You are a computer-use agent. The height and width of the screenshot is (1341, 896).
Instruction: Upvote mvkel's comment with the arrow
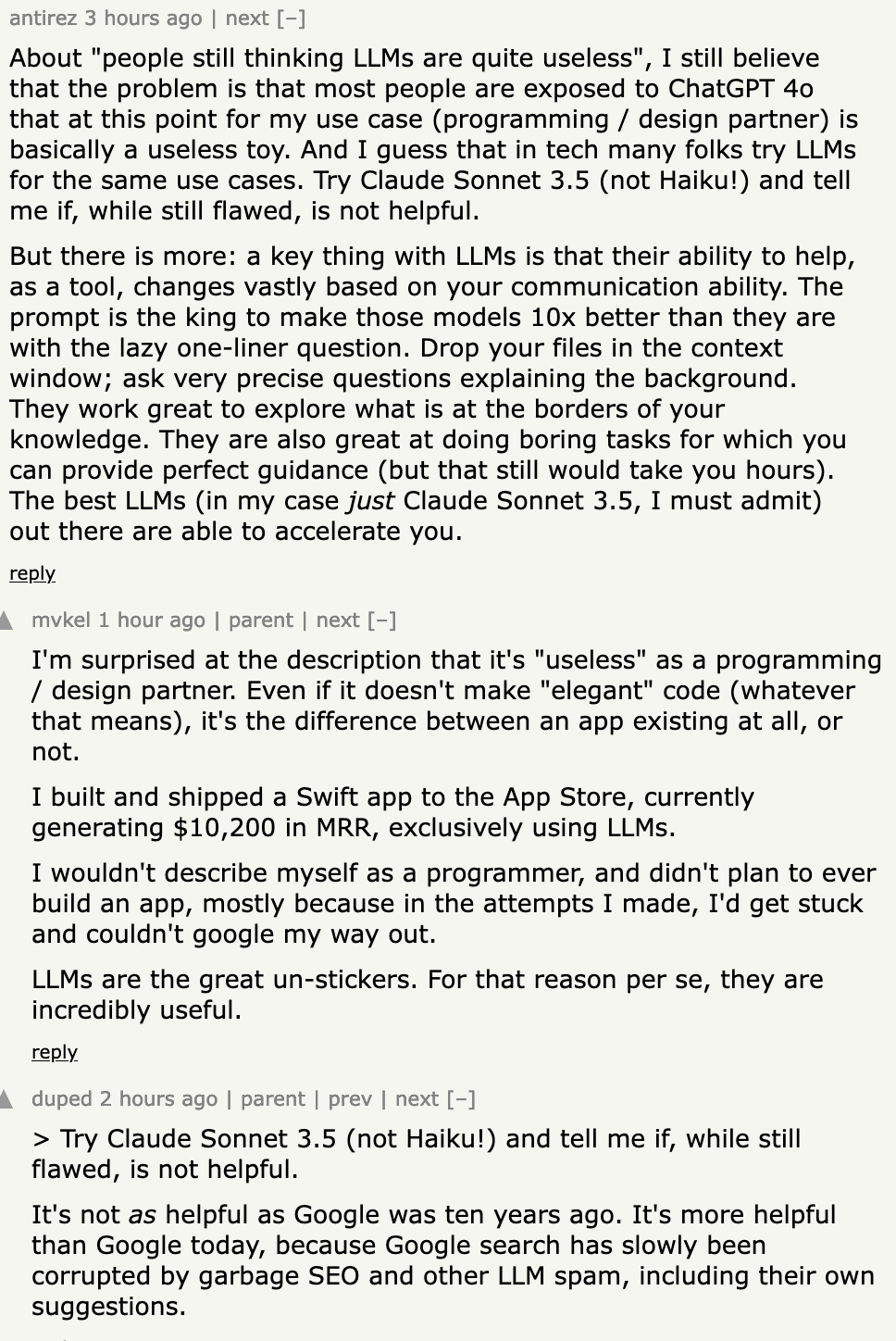point(6,620)
